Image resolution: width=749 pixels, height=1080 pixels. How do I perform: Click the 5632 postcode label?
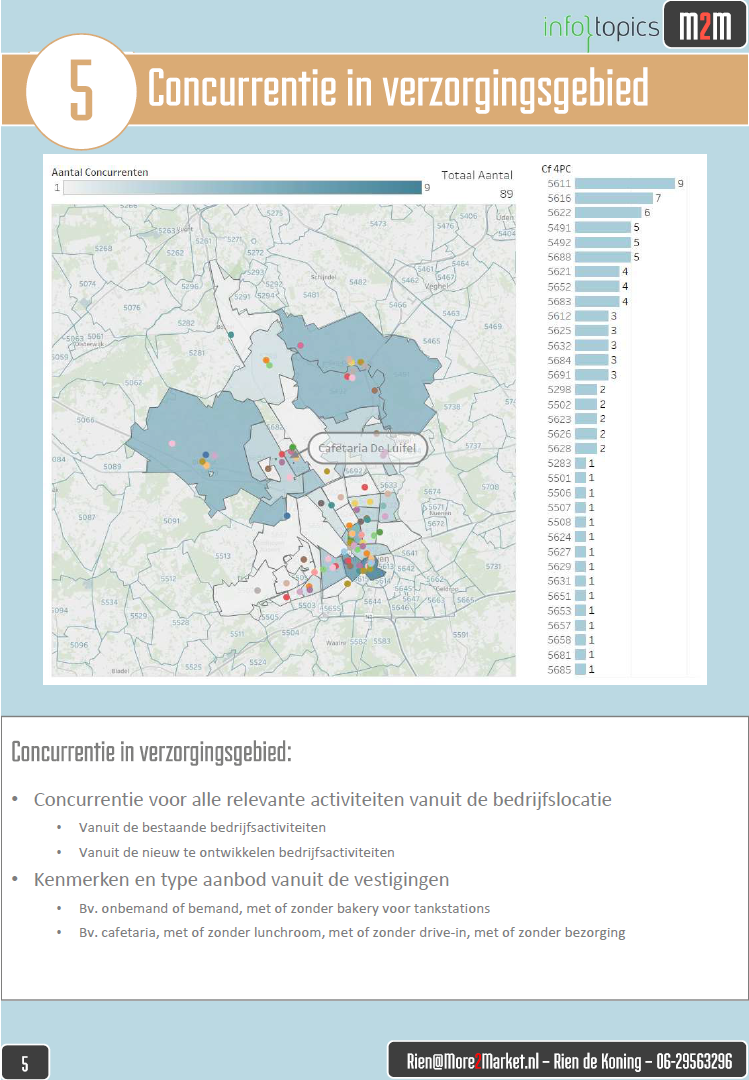[559, 346]
